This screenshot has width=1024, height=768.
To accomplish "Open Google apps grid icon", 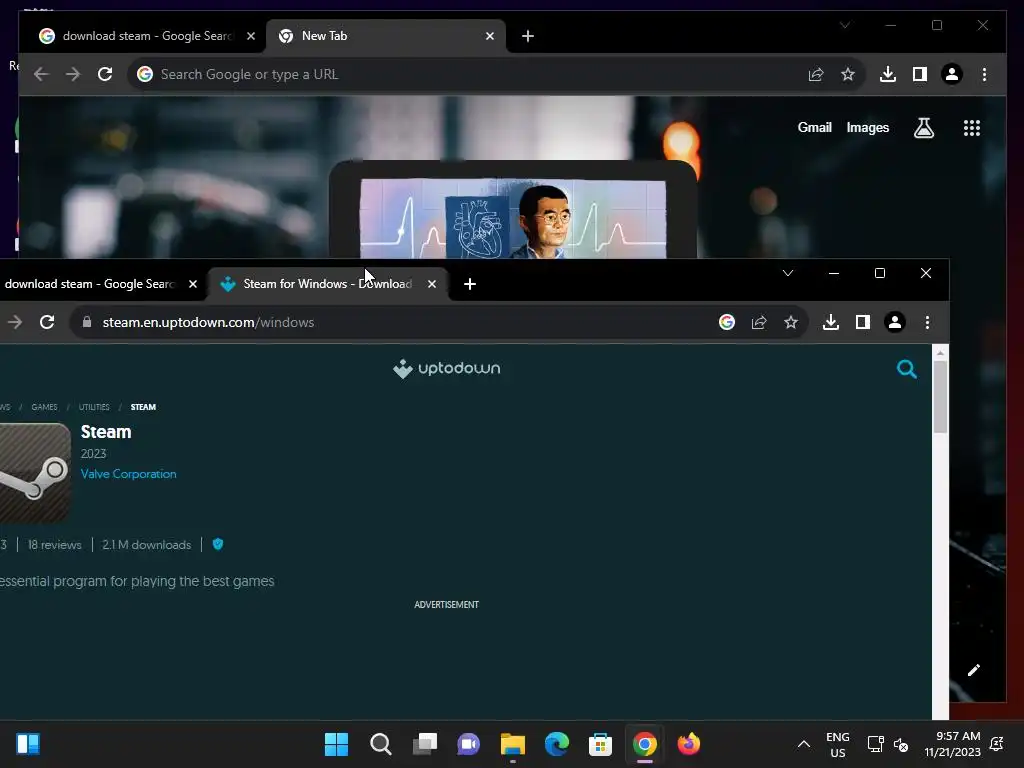I will 972,128.
